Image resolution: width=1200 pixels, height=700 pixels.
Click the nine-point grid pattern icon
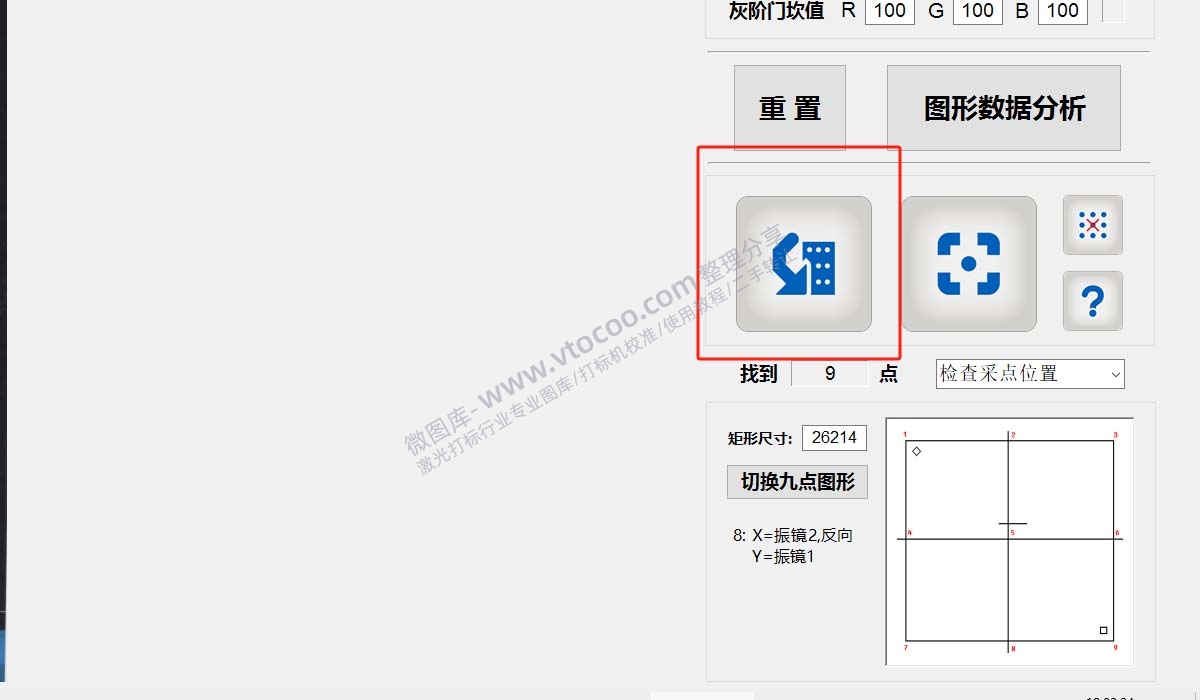pos(1092,225)
